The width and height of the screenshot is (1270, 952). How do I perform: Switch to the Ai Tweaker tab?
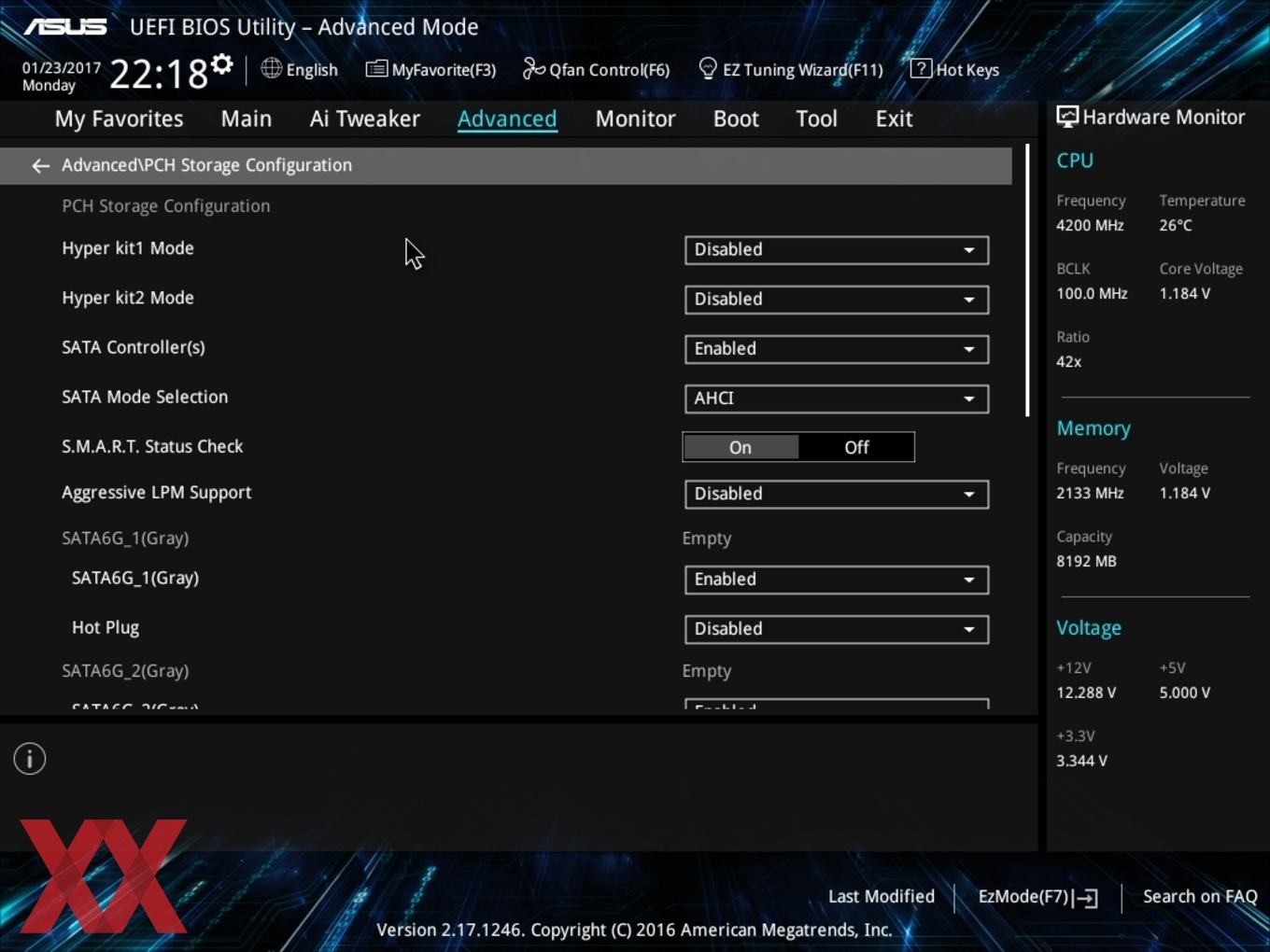pos(365,119)
